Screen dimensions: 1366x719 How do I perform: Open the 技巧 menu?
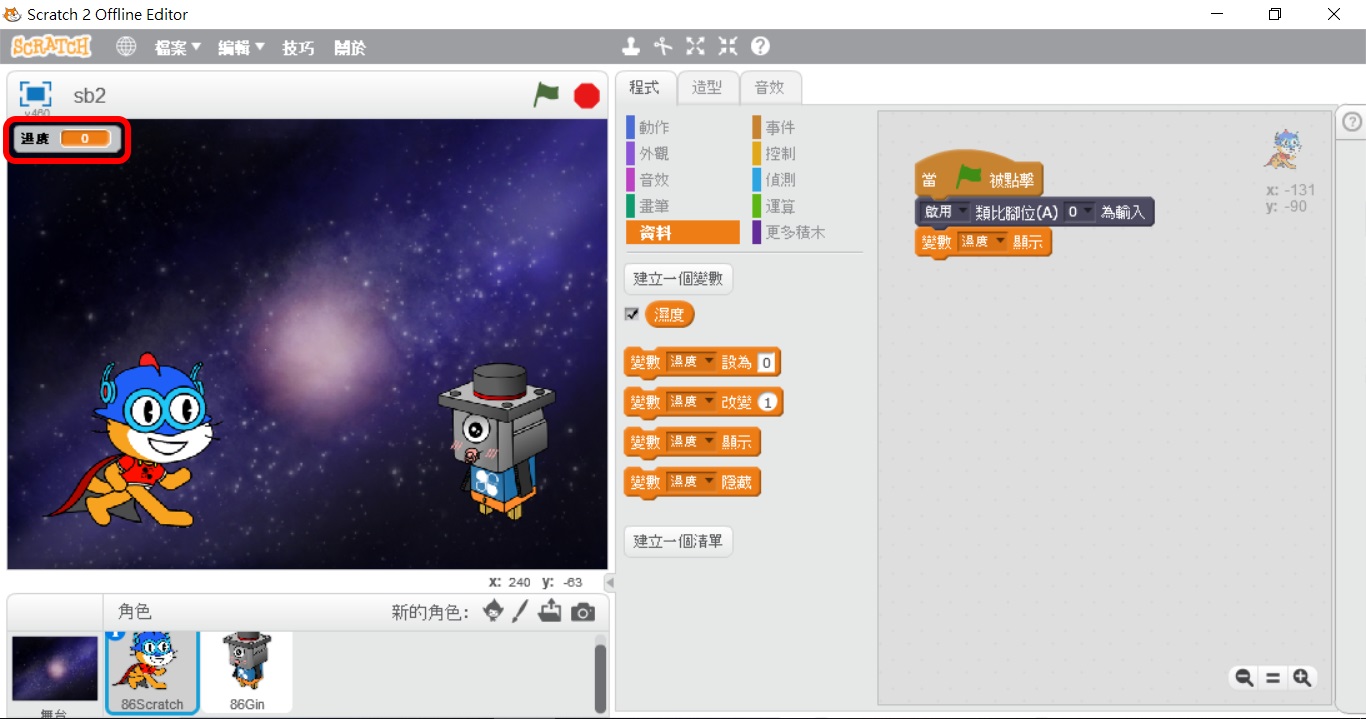tap(298, 47)
